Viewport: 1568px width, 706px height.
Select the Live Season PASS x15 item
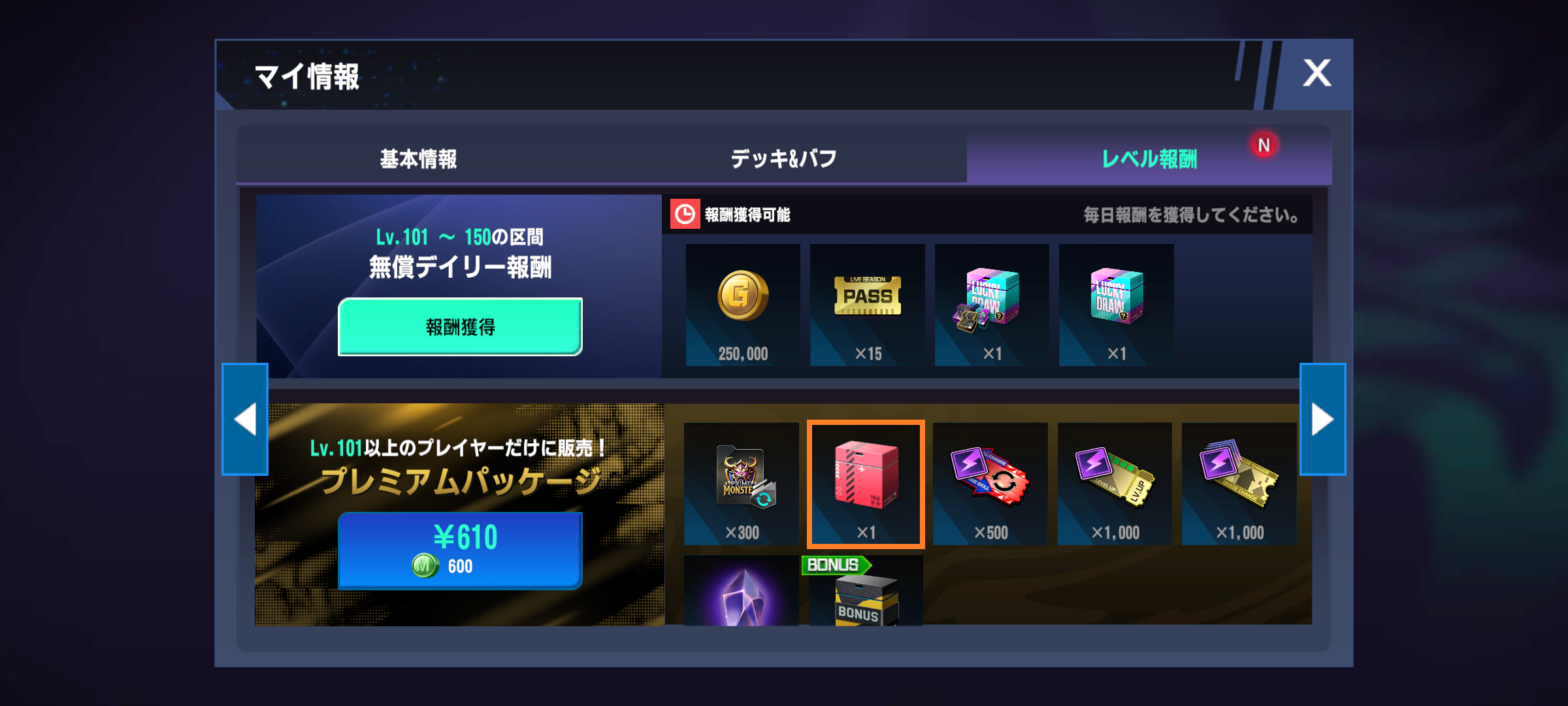868,305
